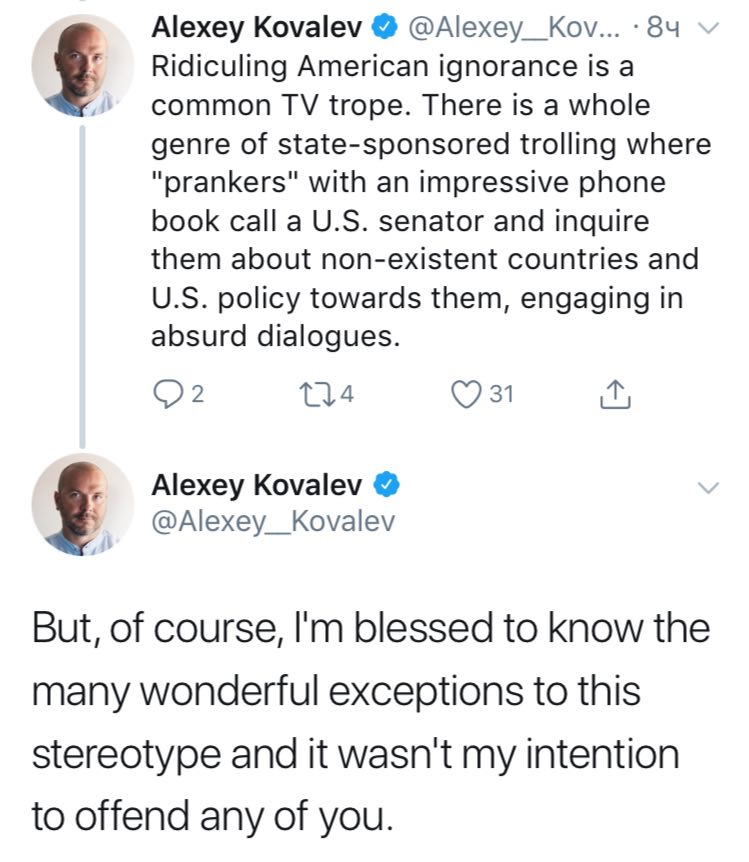This screenshot has width=749, height=862.
Task: Click the like count number 31
Action: (x=502, y=394)
